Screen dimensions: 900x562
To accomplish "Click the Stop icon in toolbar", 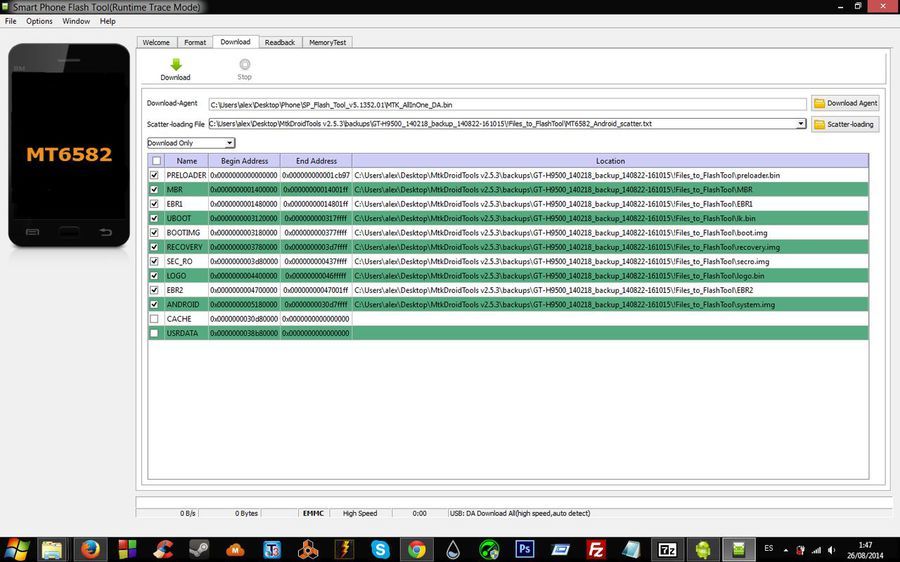I will click(x=245, y=64).
